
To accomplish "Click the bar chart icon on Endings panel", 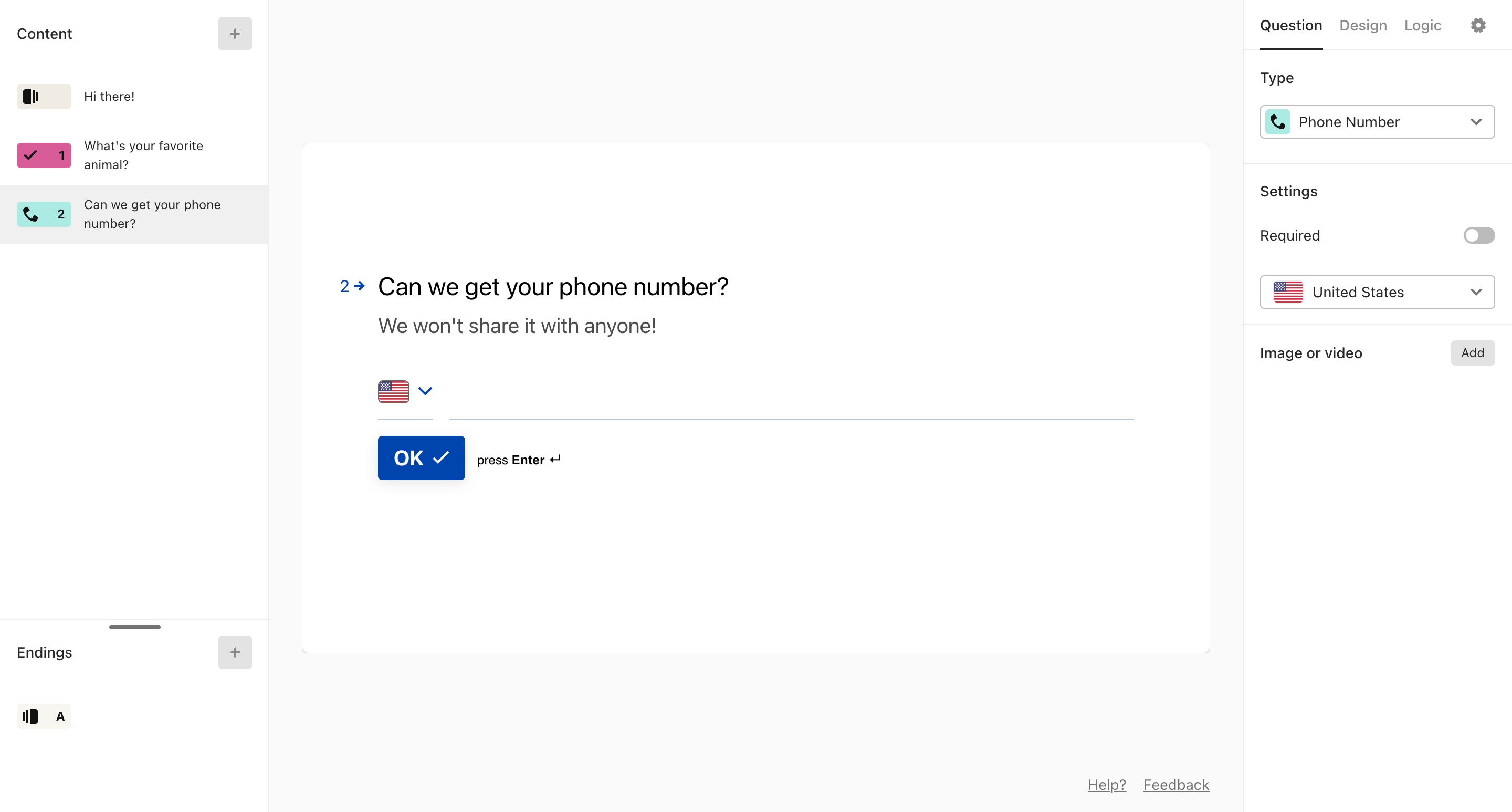I will pyautogui.click(x=30, y=716).
